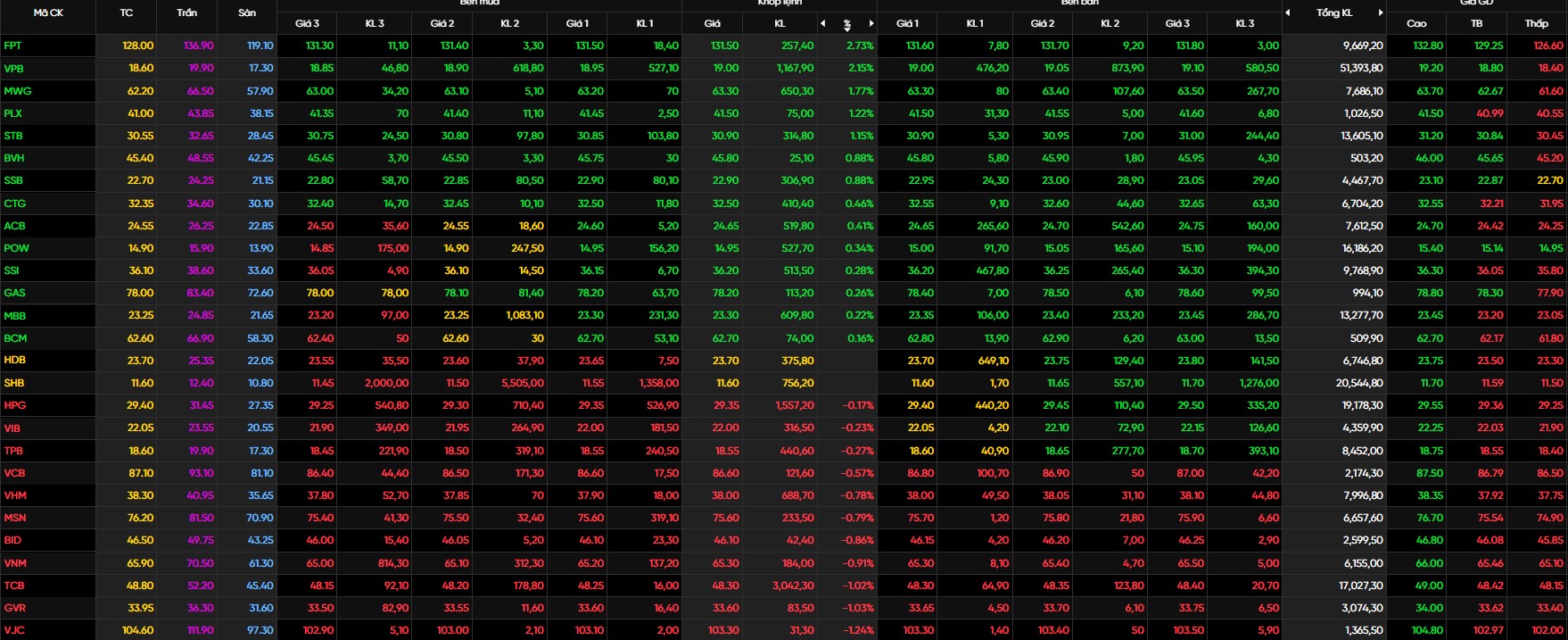Select the TPB ticker symbol
The height and width of the screenshot is (640, 1568).
click(13, 451)
